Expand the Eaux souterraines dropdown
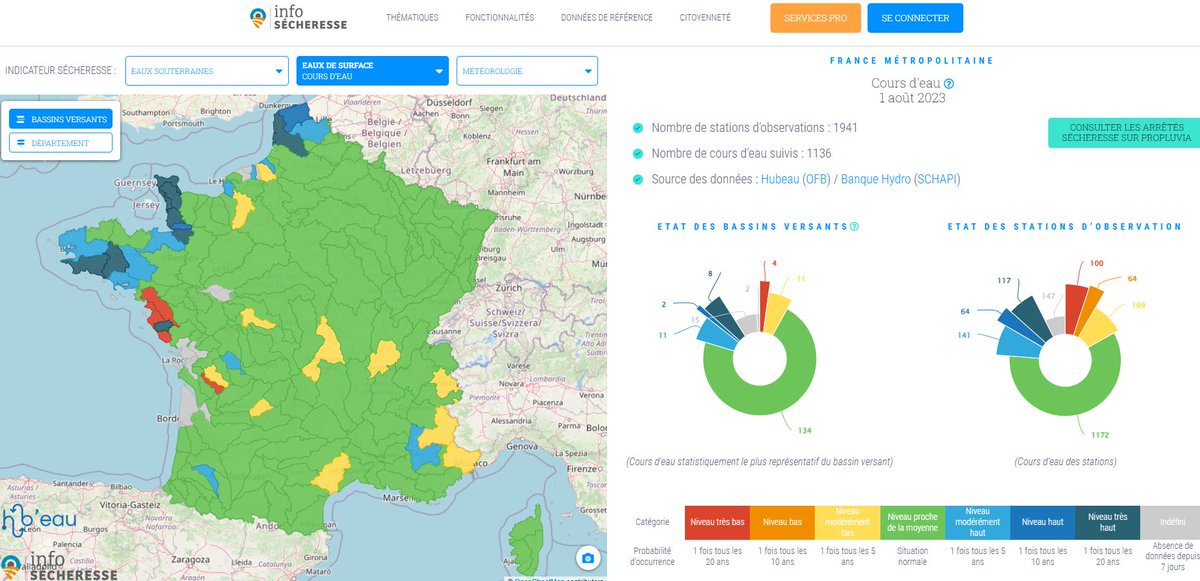This screenshot has height=581, width=1200. (207, 71)
